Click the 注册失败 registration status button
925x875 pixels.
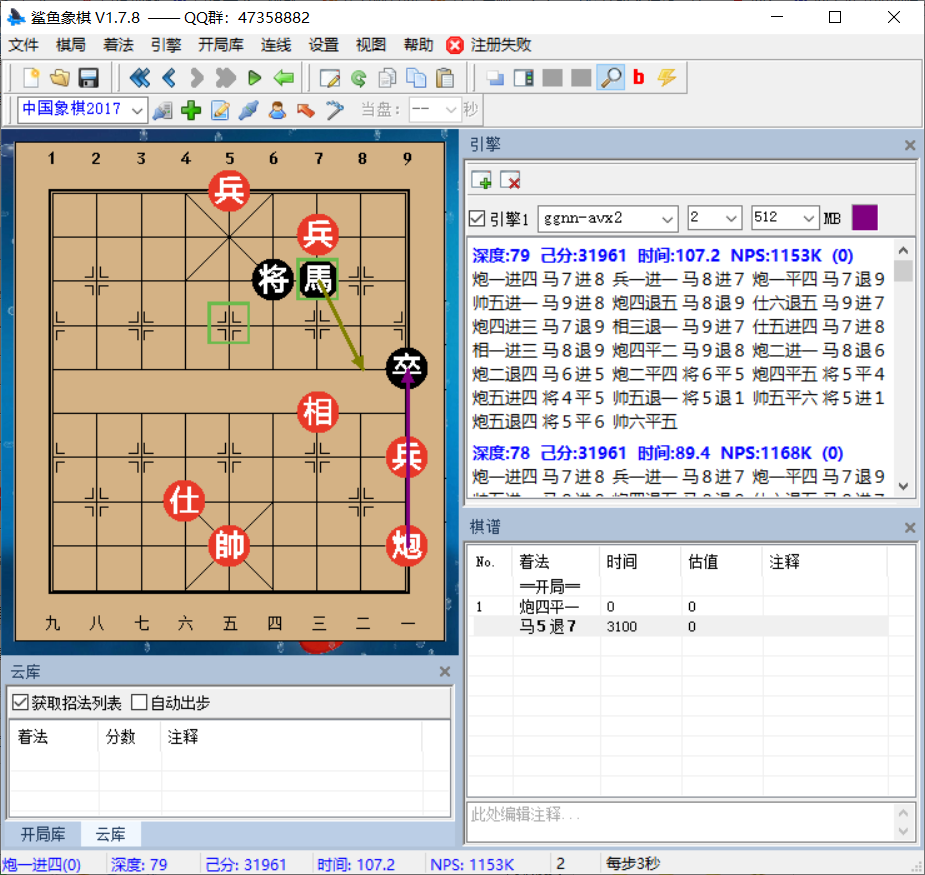point(489,45)
